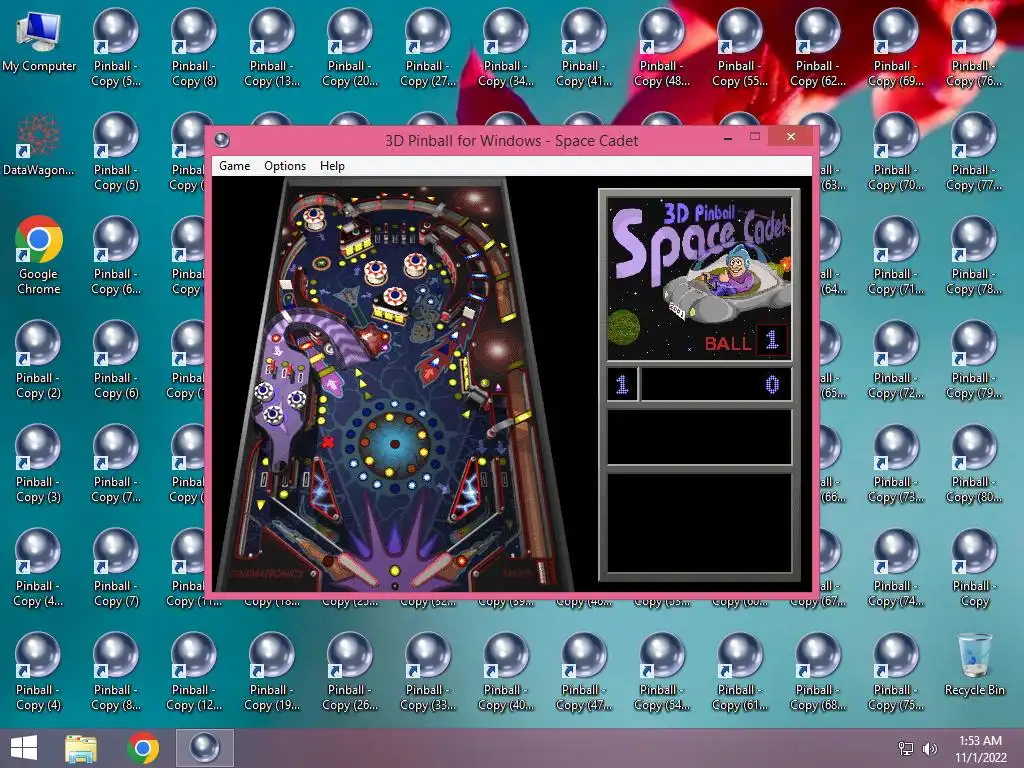Screen dimensions: 1024x768
Task: Open the volume tray icon
Action: (929, 748)
